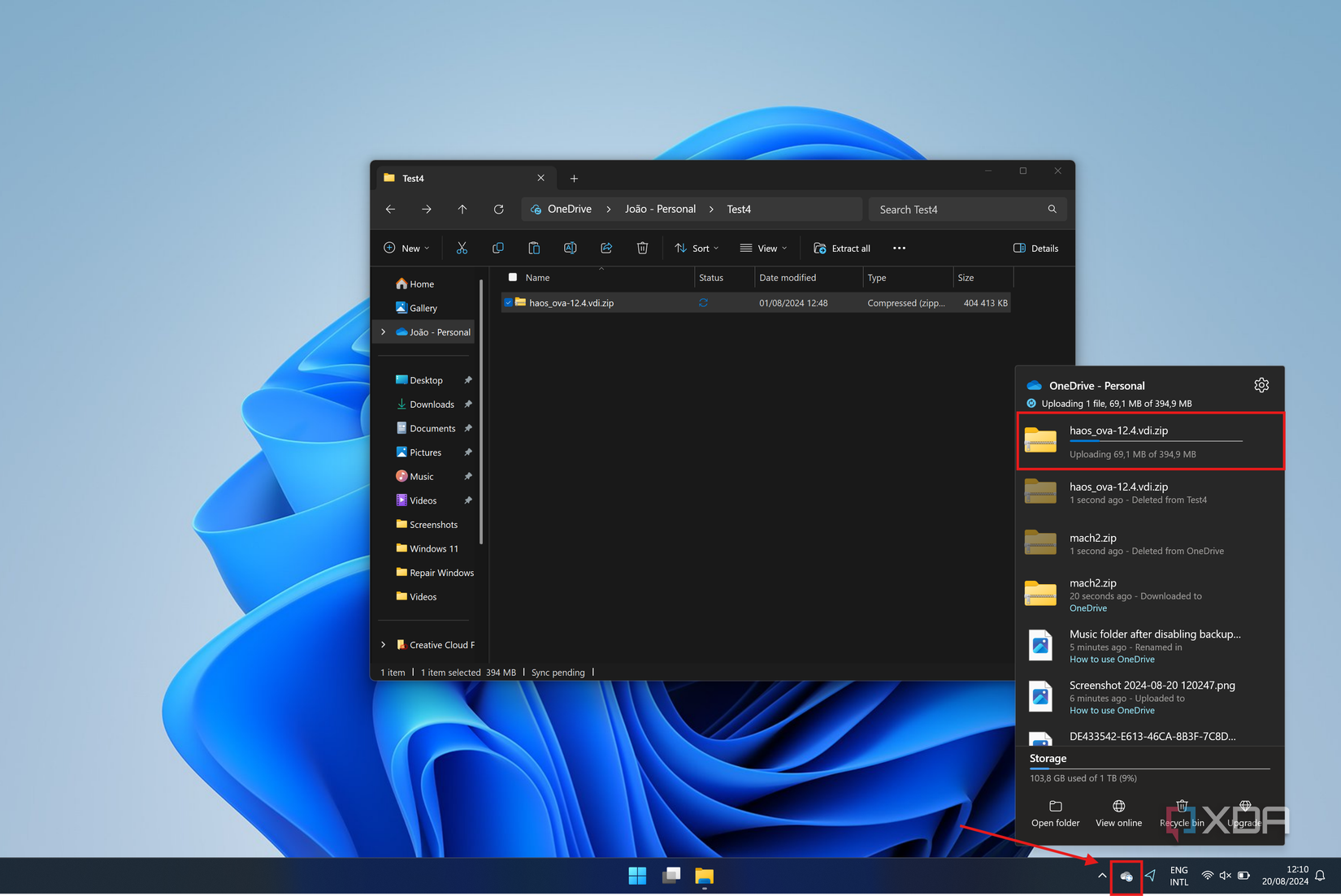This screenshot has height=896, width=1341.
Task: Click the Share icon in the toolbar
Action: point(606,248)
